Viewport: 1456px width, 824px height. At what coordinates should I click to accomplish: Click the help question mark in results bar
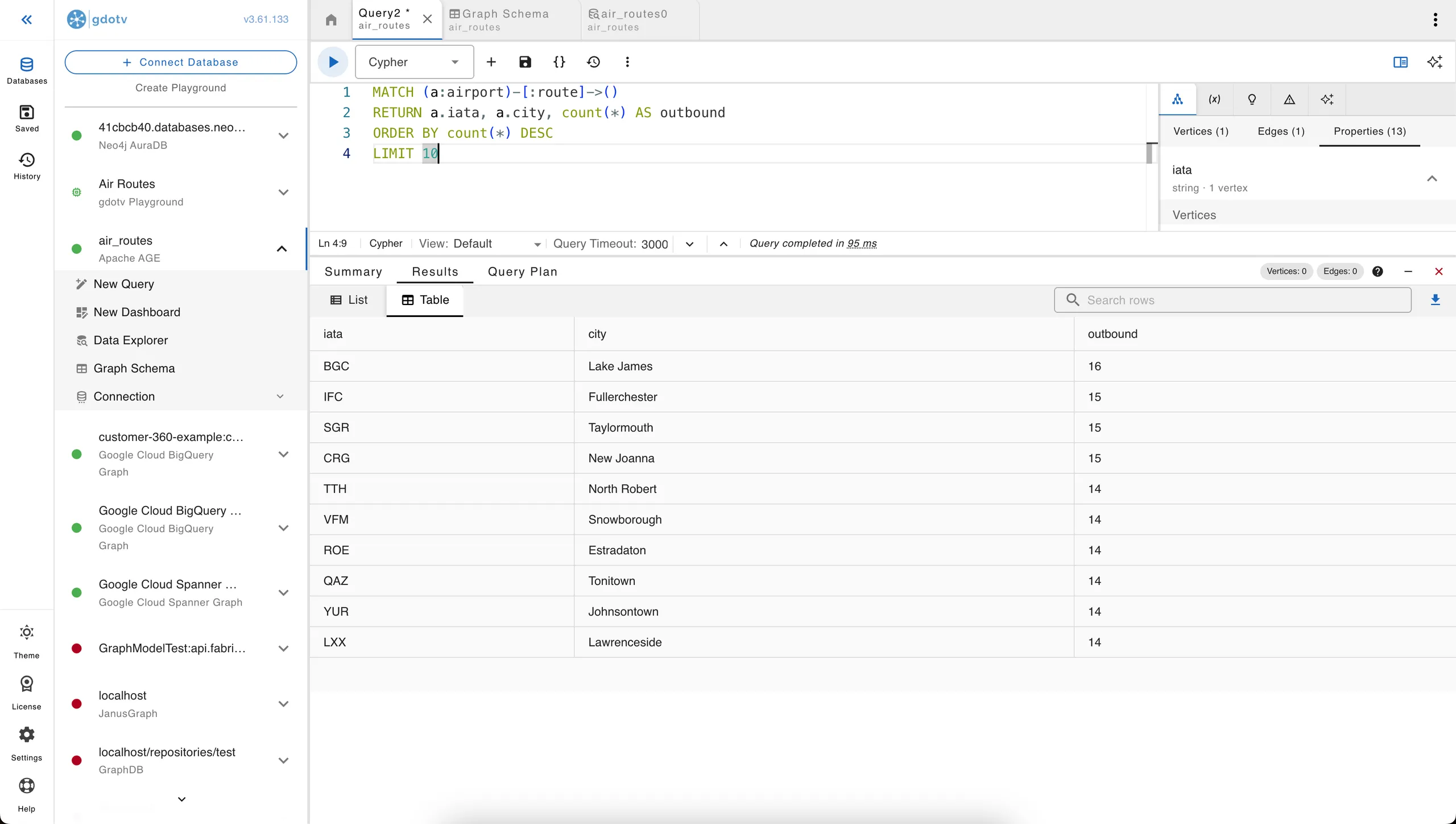pos(1378,271)
